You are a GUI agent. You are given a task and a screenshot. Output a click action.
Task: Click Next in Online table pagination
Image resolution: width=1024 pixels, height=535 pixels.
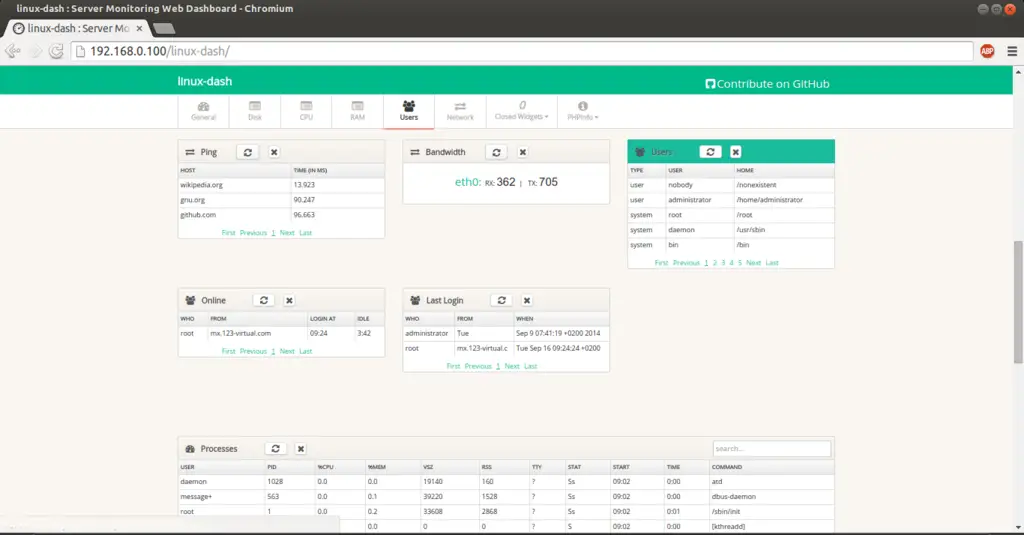click(x=287, y=351)
